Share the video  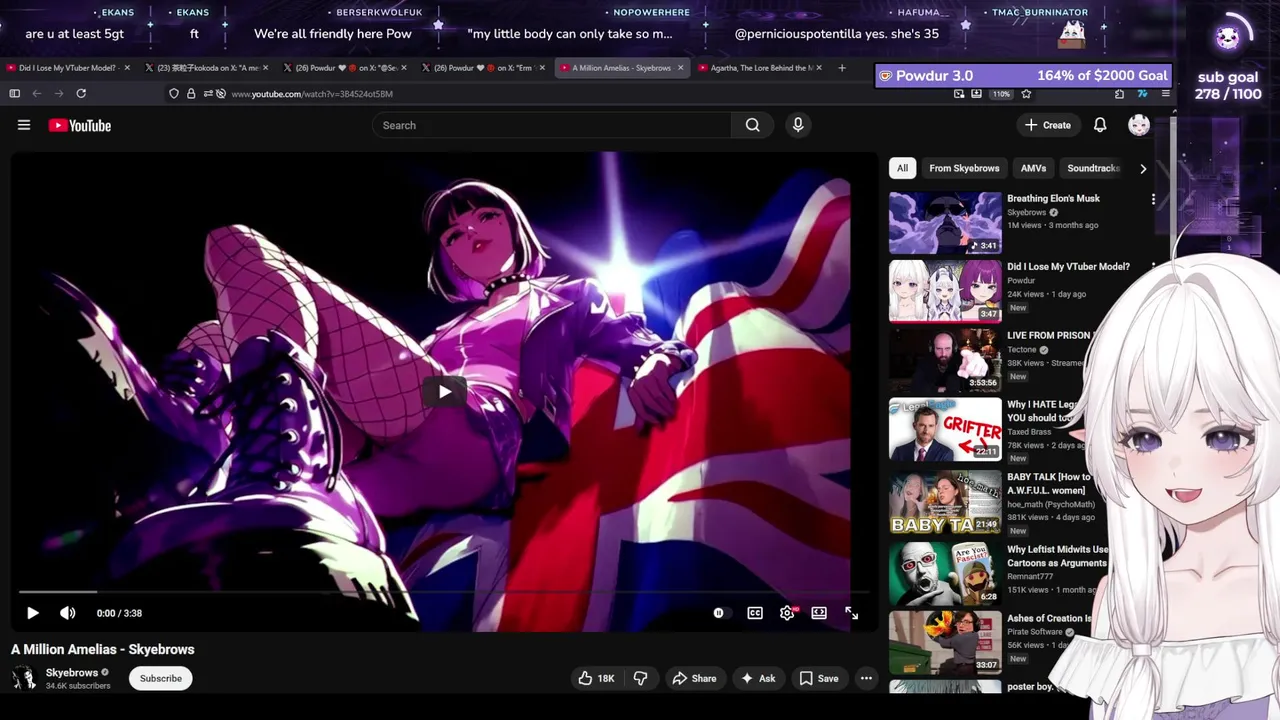coord(694,678)
